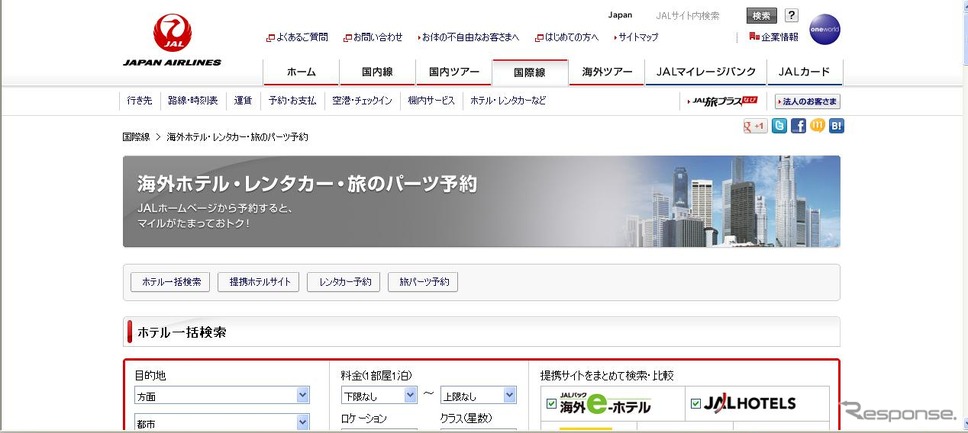Share page on Twitter icon
This screenshot has height=433, width=968.
(779, 126)
